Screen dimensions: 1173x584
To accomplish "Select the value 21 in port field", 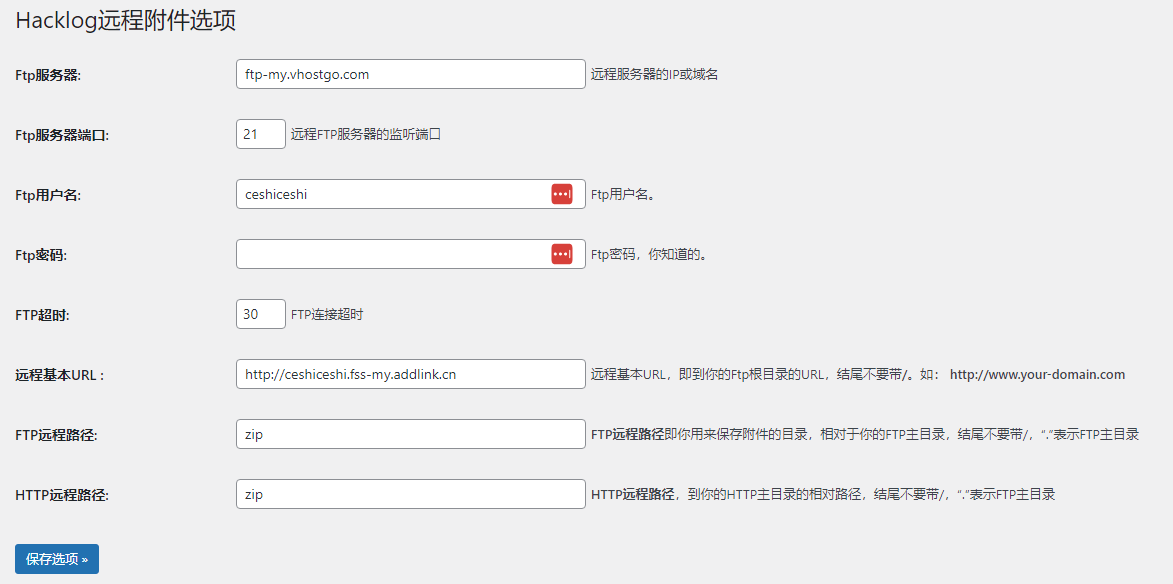I will [x=250, y=133].
